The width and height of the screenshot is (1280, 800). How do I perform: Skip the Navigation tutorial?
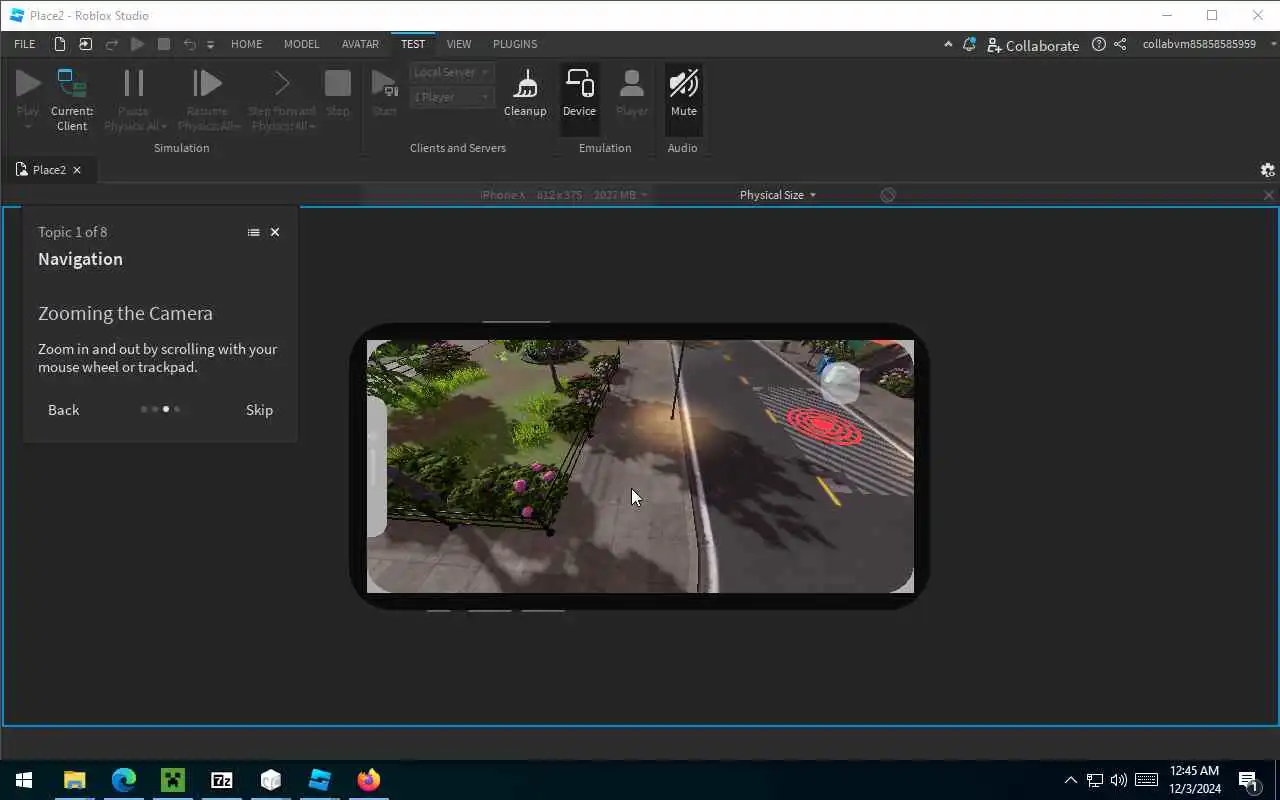tap(259, 410)
